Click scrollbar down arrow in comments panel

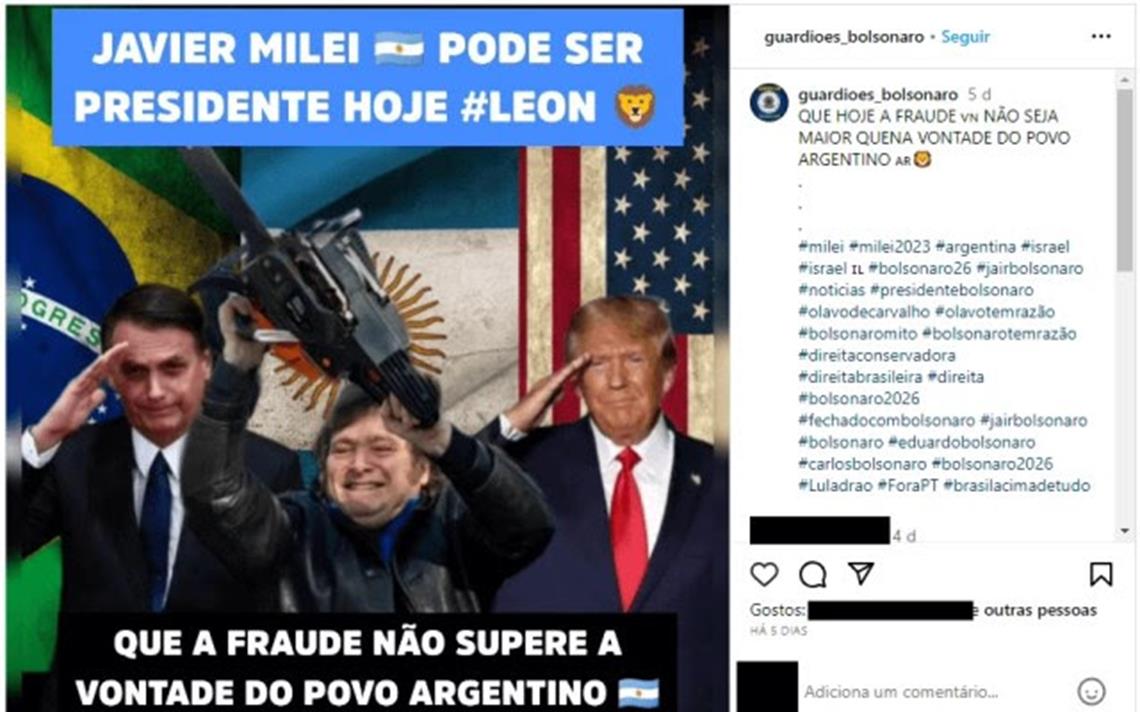(x=1125, y=531)
